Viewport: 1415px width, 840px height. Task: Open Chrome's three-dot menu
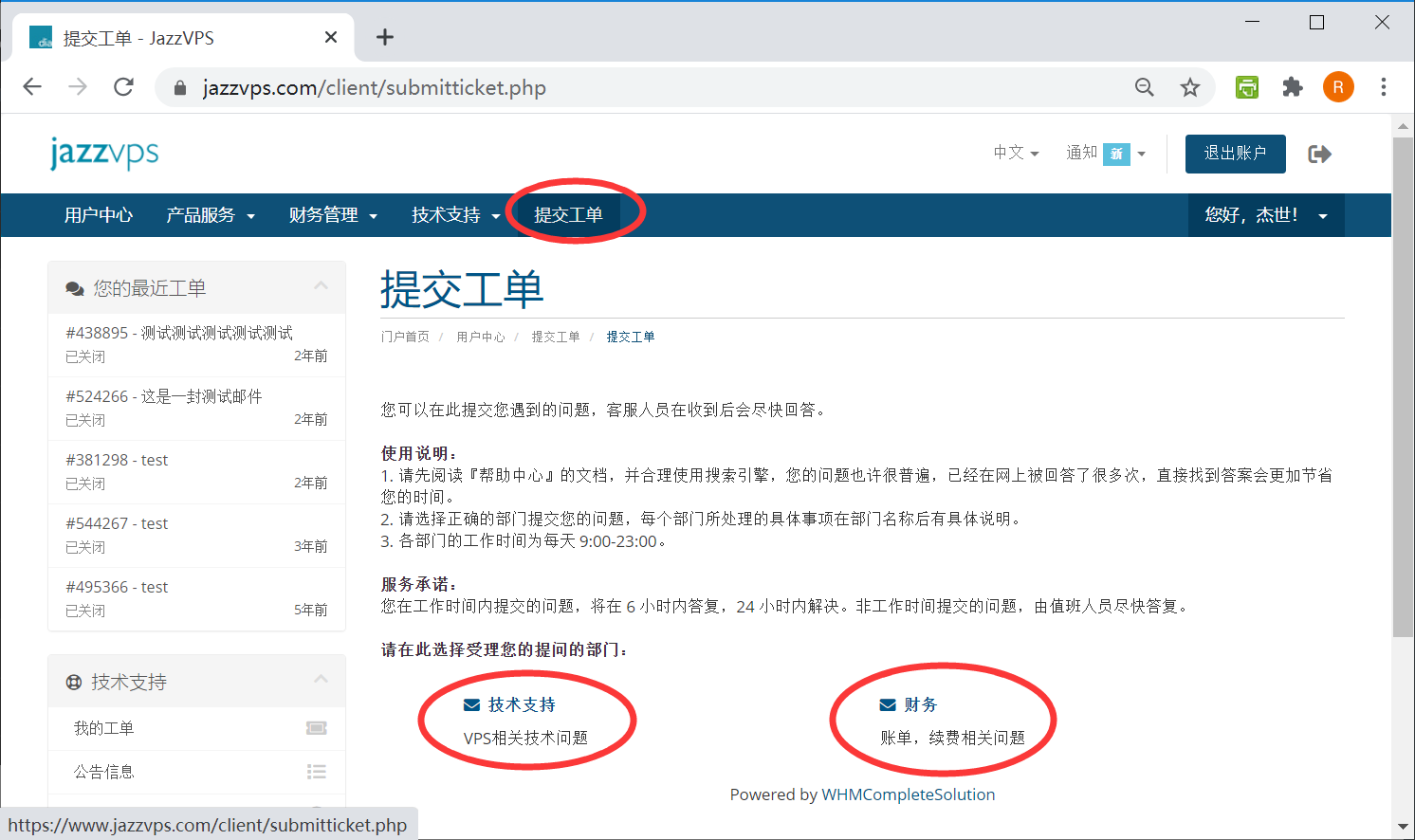[1384, 87]
